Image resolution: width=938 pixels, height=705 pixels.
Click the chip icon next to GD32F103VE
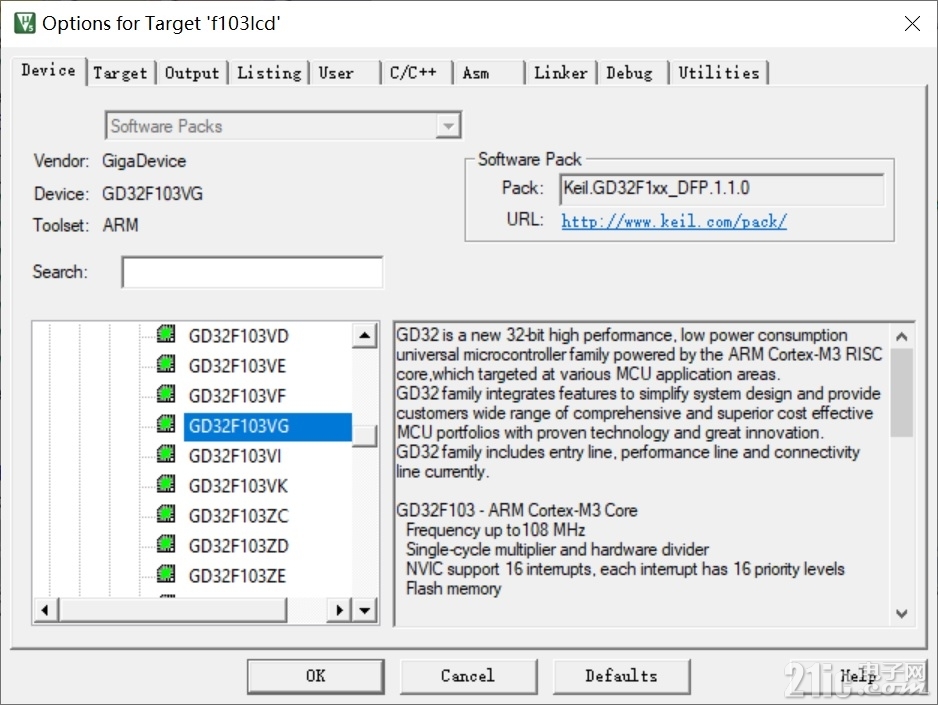pos(166,364)
